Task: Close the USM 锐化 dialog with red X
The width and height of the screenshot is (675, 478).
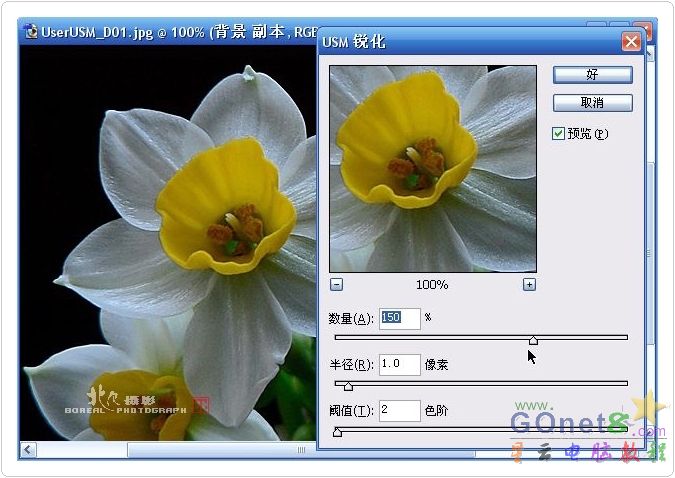Action: point(631,42)
